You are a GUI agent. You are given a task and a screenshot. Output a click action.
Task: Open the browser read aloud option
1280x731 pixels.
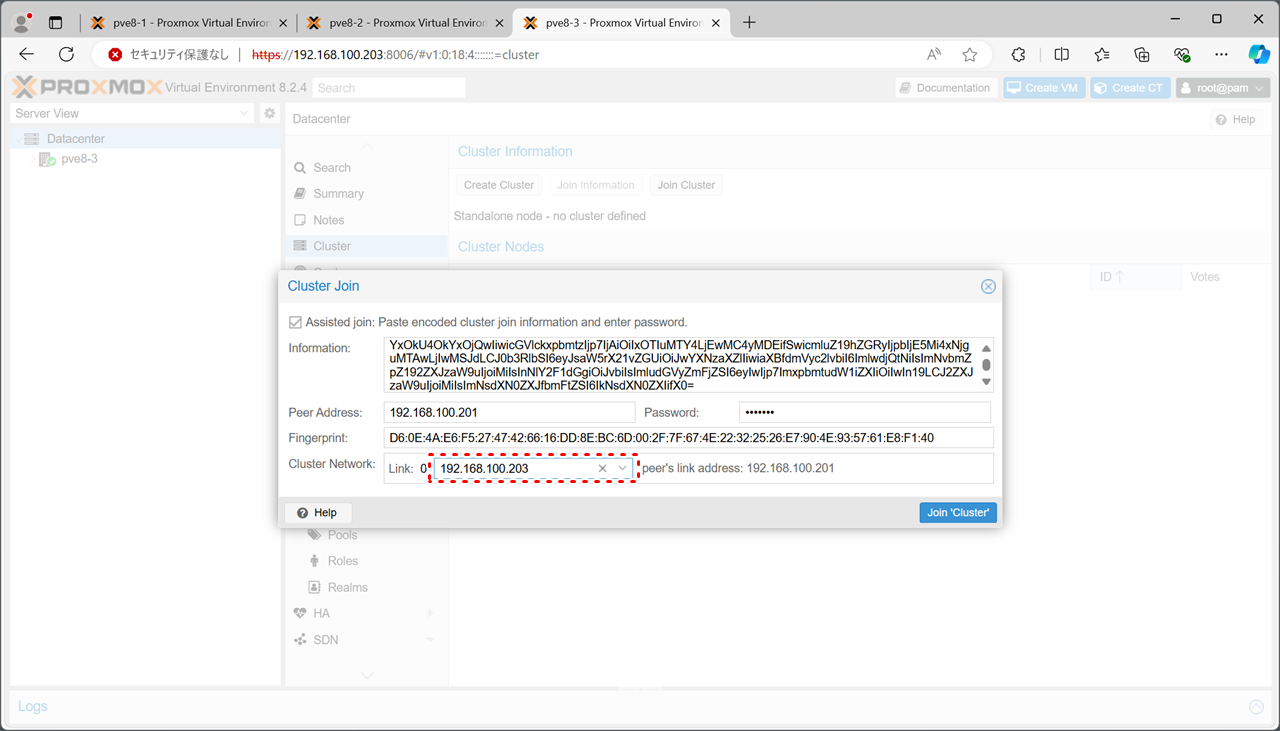(934, 55)
